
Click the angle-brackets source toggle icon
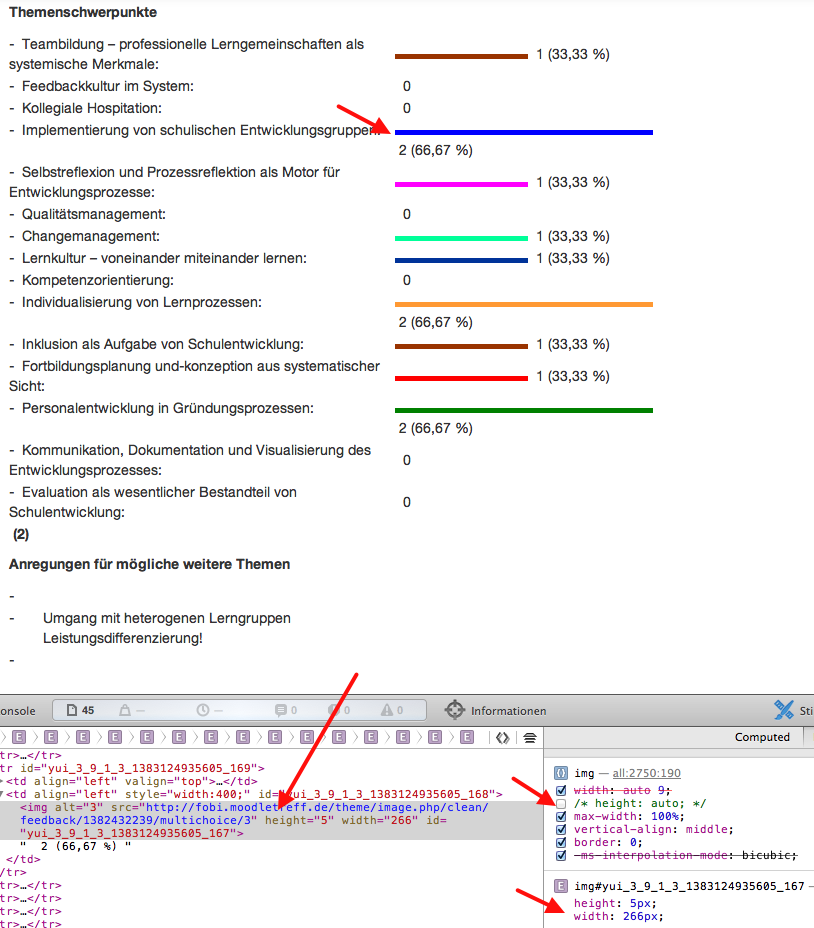coord(503,737)
